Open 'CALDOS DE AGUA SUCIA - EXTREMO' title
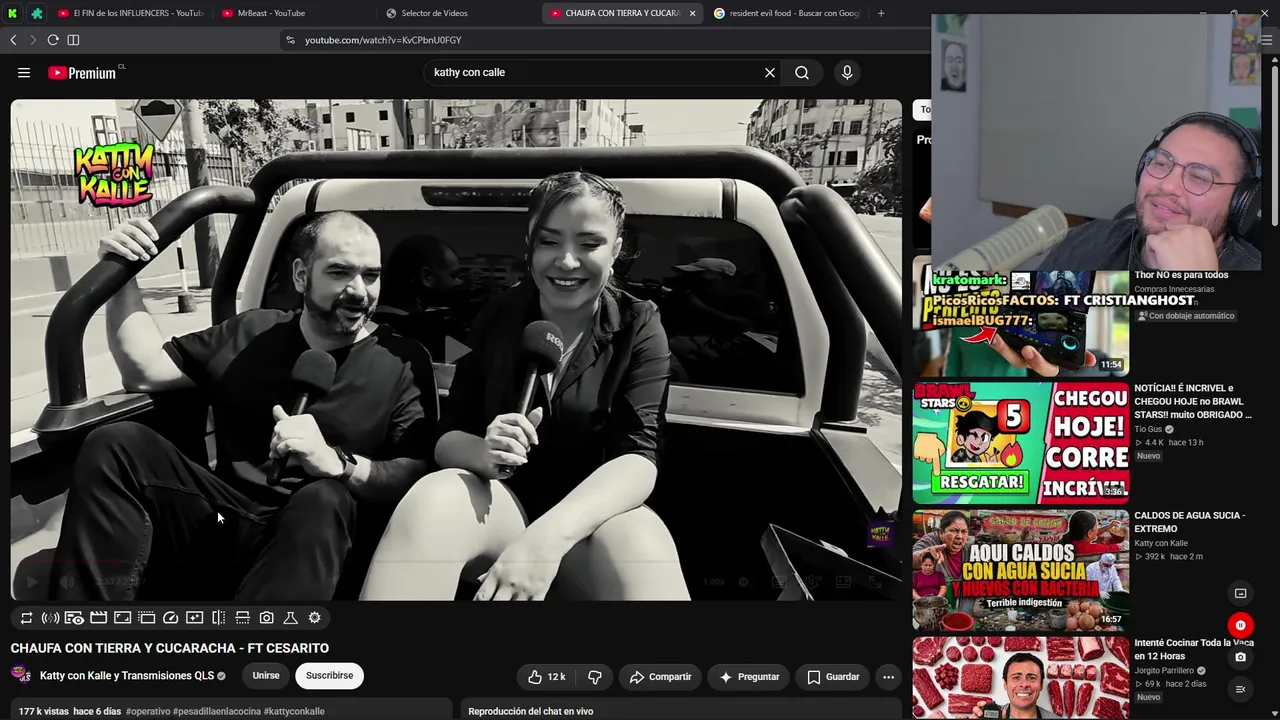The height and width of the screenshot is (720, 1280). 1189,522
